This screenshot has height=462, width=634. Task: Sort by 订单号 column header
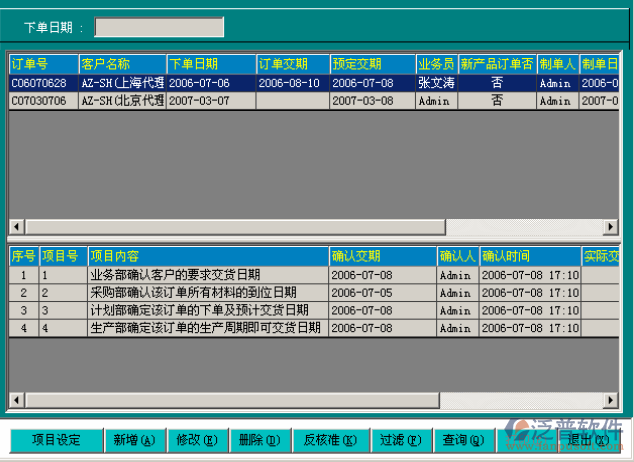(42, 65)
